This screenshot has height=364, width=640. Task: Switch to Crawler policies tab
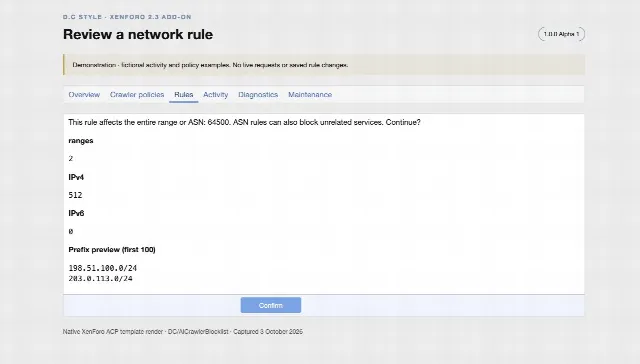(x=137, y=95)
